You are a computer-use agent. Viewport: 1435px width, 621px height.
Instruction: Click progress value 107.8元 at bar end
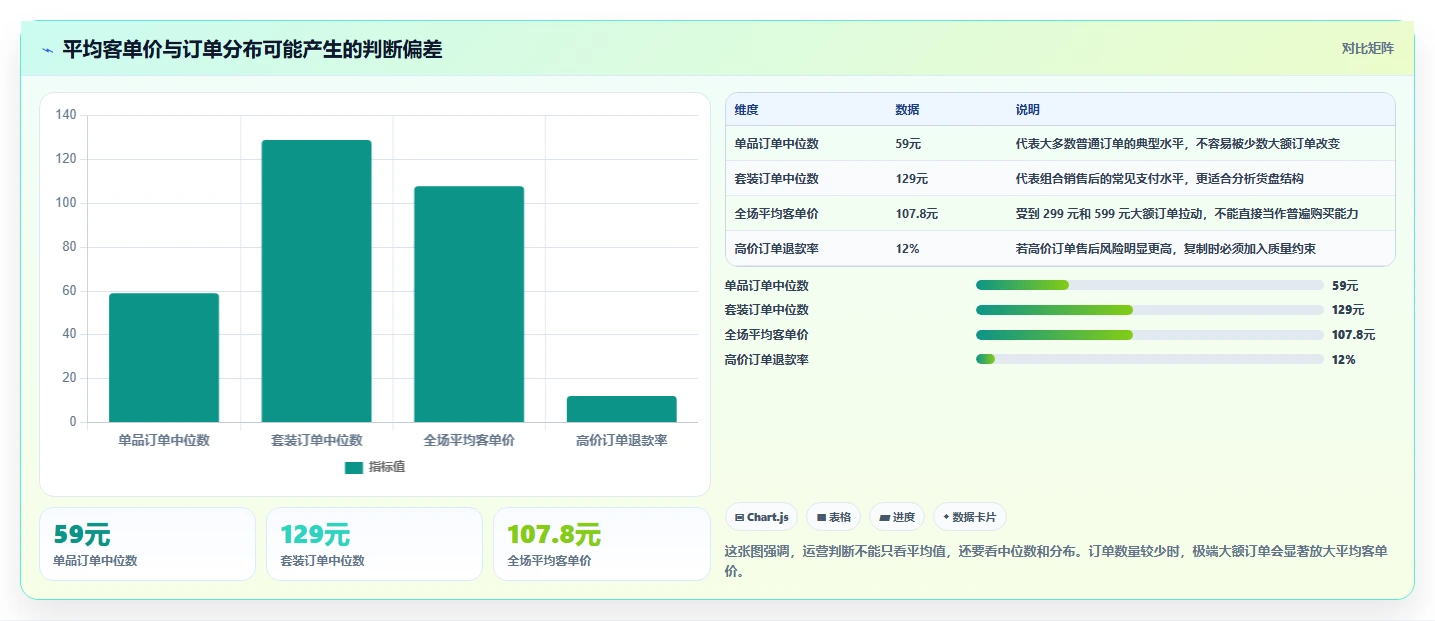[1353, 335]
